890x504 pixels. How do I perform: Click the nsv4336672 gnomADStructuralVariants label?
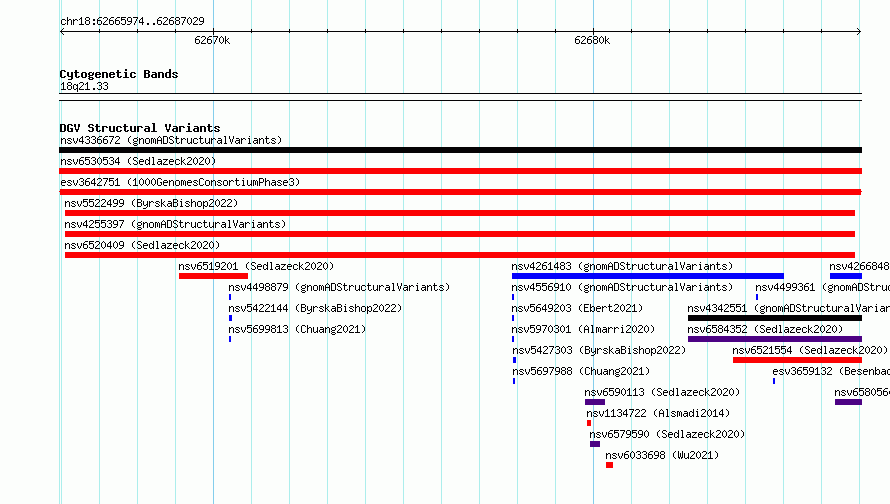coord(171,140)
